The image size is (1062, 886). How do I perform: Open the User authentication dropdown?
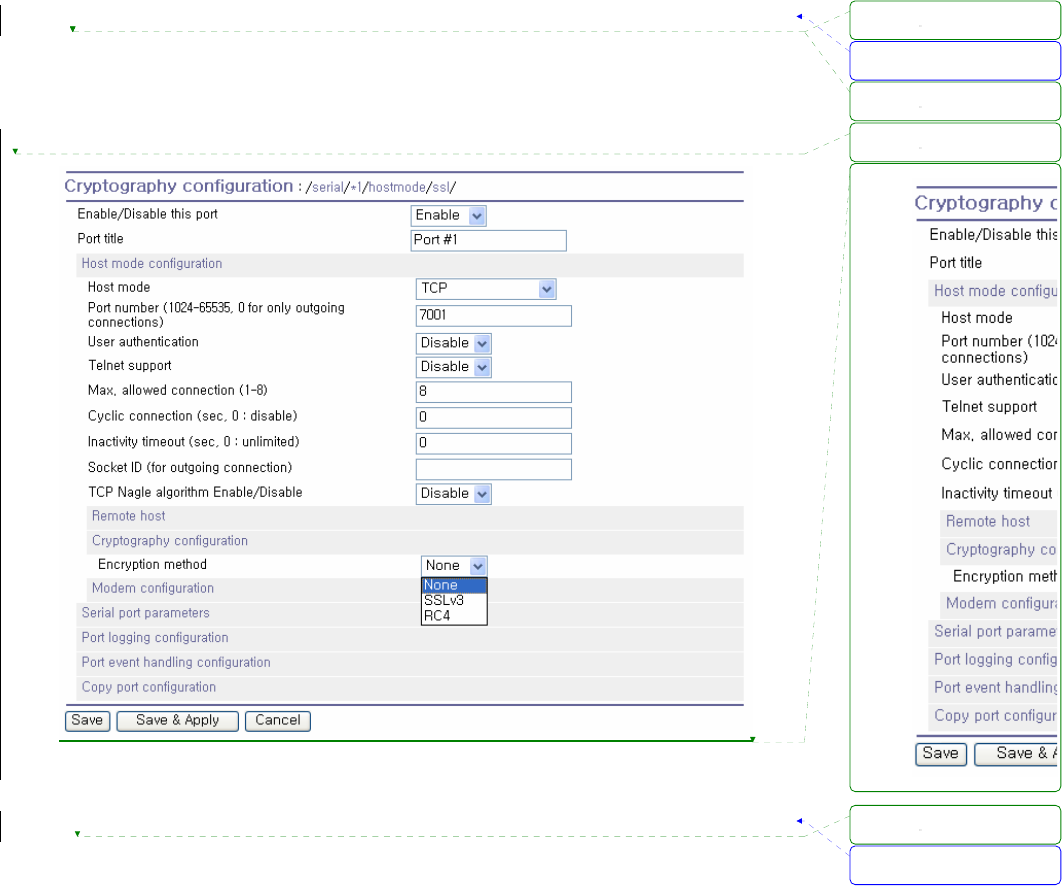pyautogui.click(x=453, y=343)
